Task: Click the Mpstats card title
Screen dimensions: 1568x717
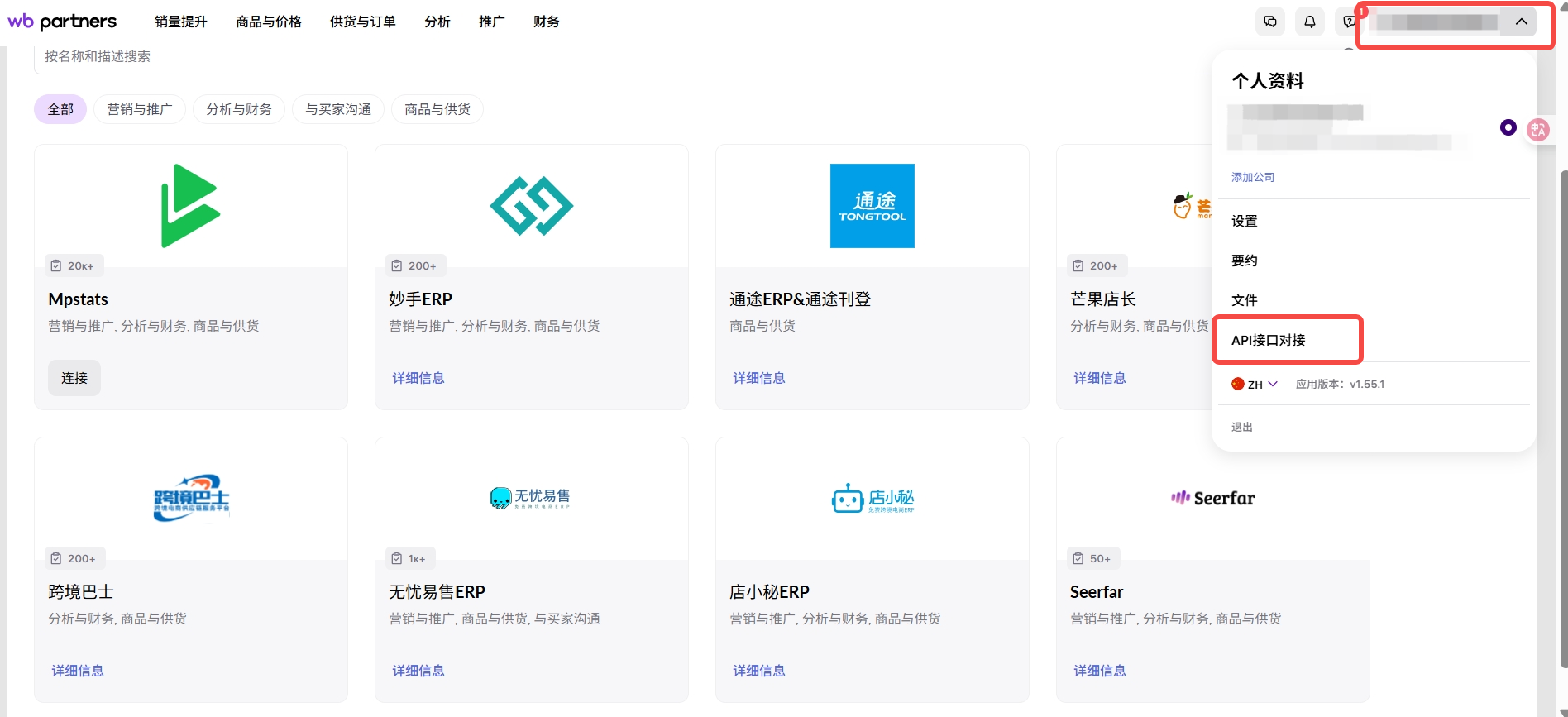Action: (79, 299)
